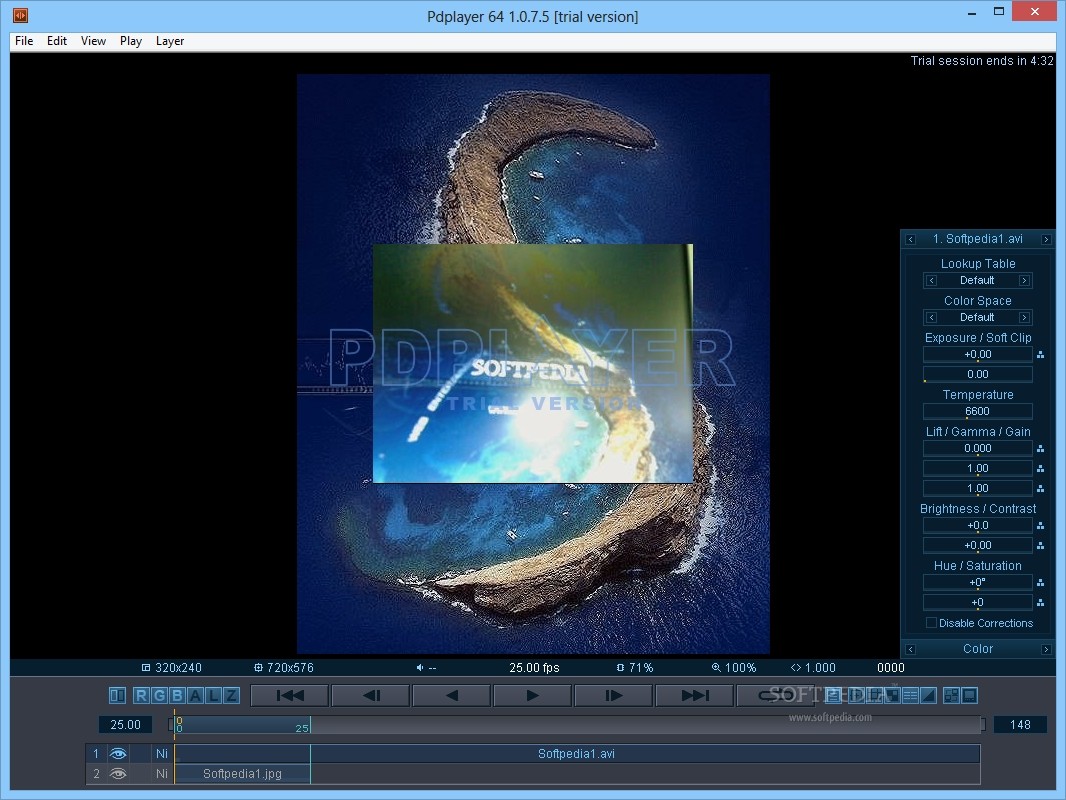Click the left arrow of the Color panel
This screenshot has width=1066, height=800.
point(910,649)
